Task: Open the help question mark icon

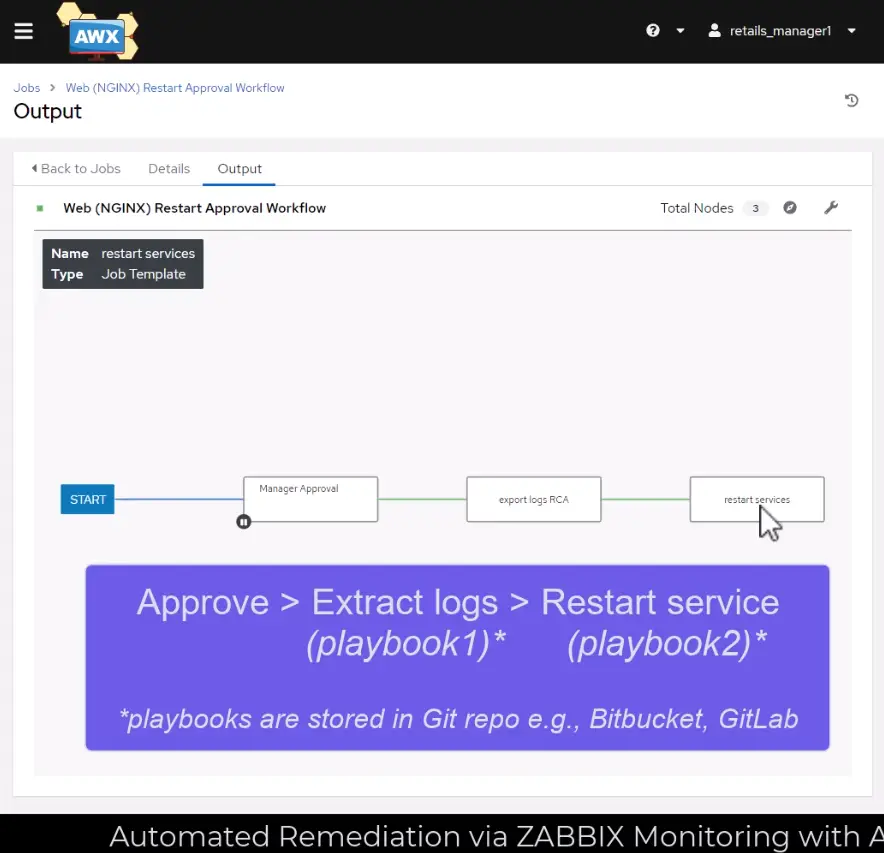Action: [652, 30]
